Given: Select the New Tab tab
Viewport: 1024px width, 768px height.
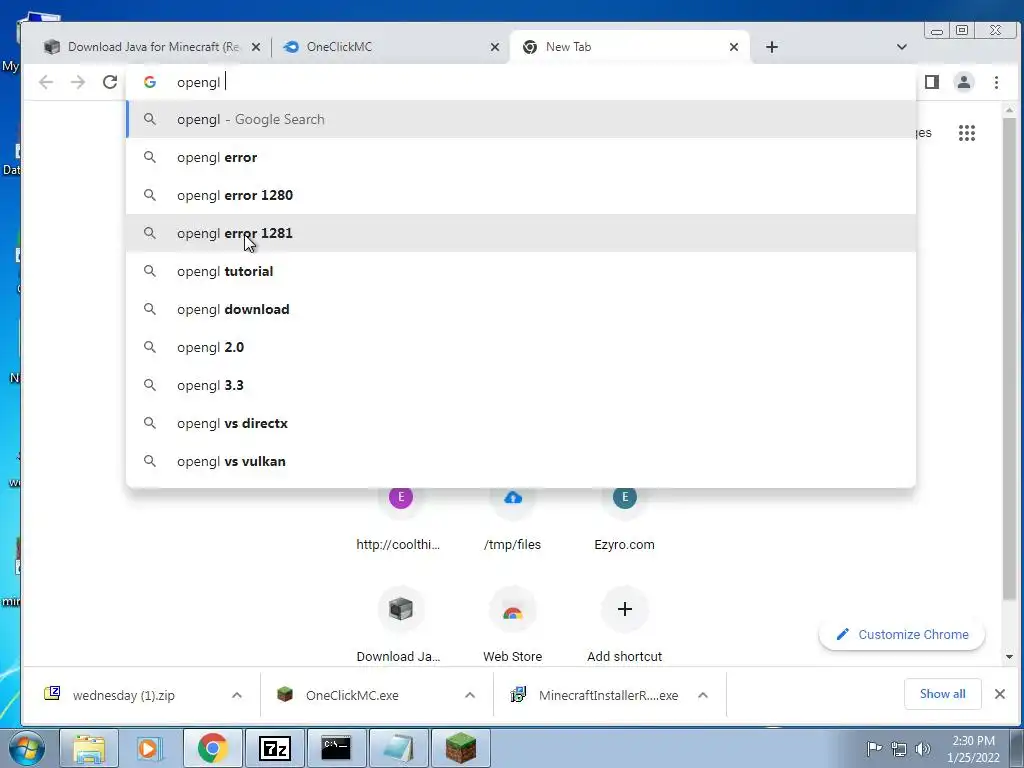Looking at the screenshot, I should click(629, 47).
